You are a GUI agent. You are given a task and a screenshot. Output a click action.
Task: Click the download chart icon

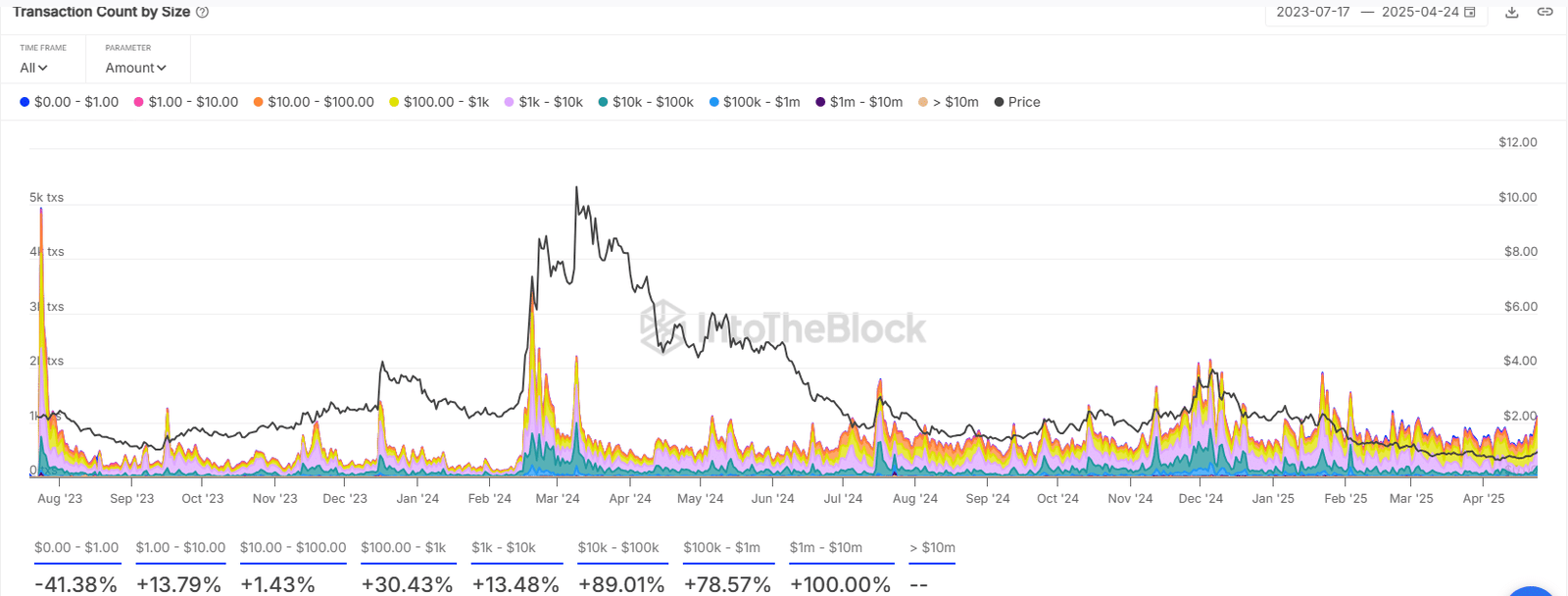pos(1512,12)
